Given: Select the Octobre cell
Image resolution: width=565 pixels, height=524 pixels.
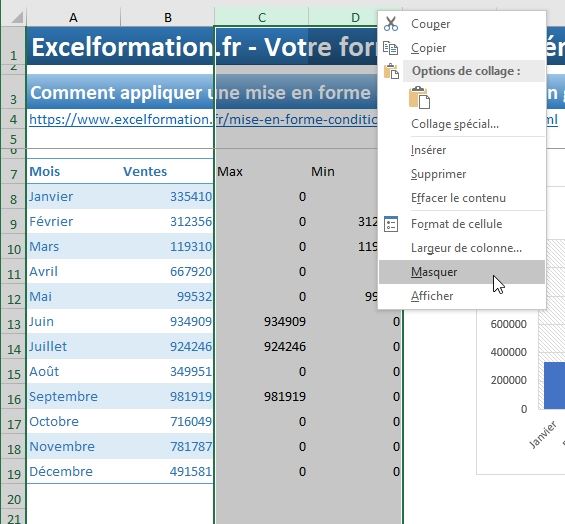Looking at the screenshot, I should (x=74, y=422).
